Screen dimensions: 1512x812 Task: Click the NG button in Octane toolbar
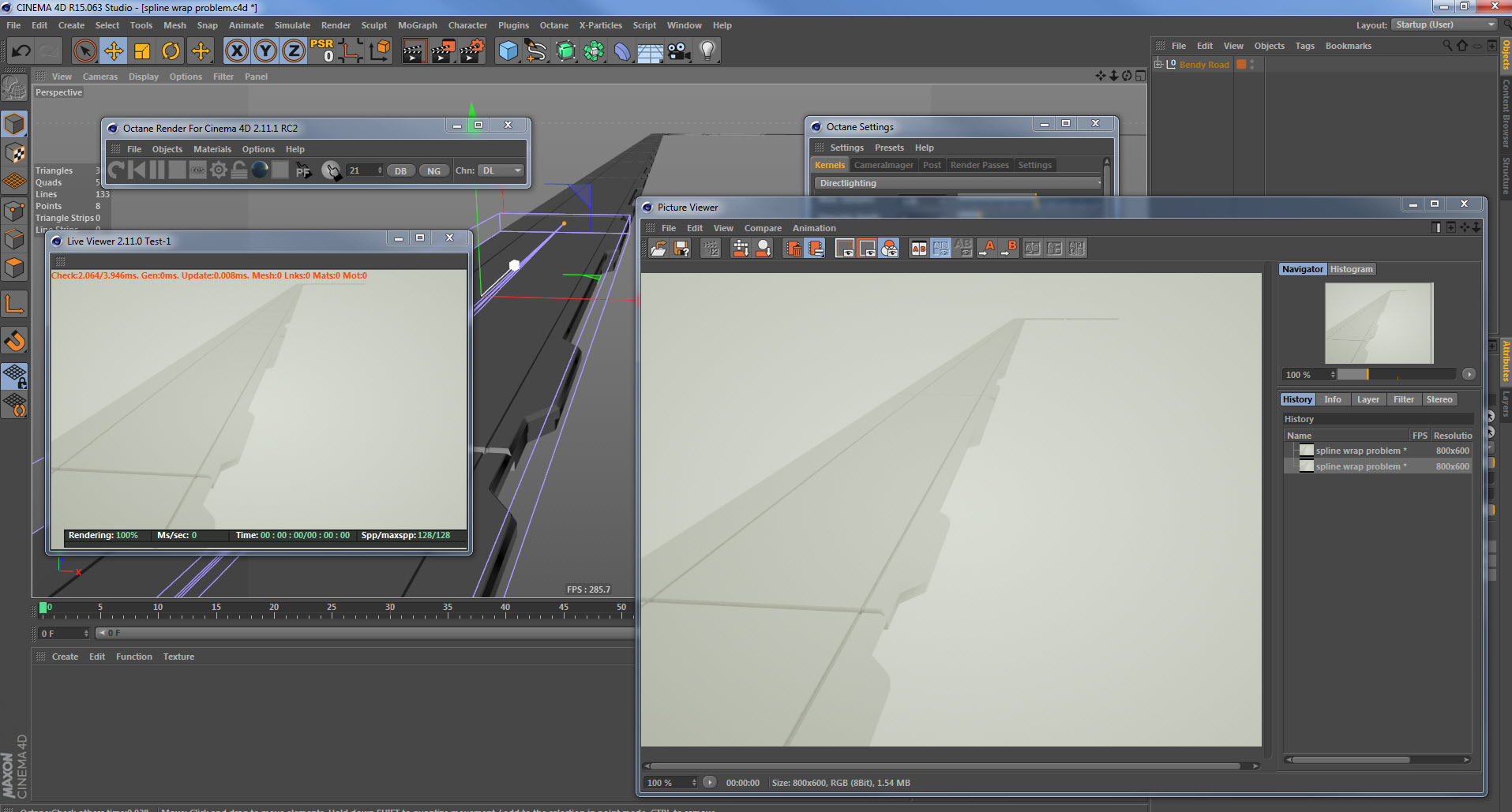click(434, 170)
